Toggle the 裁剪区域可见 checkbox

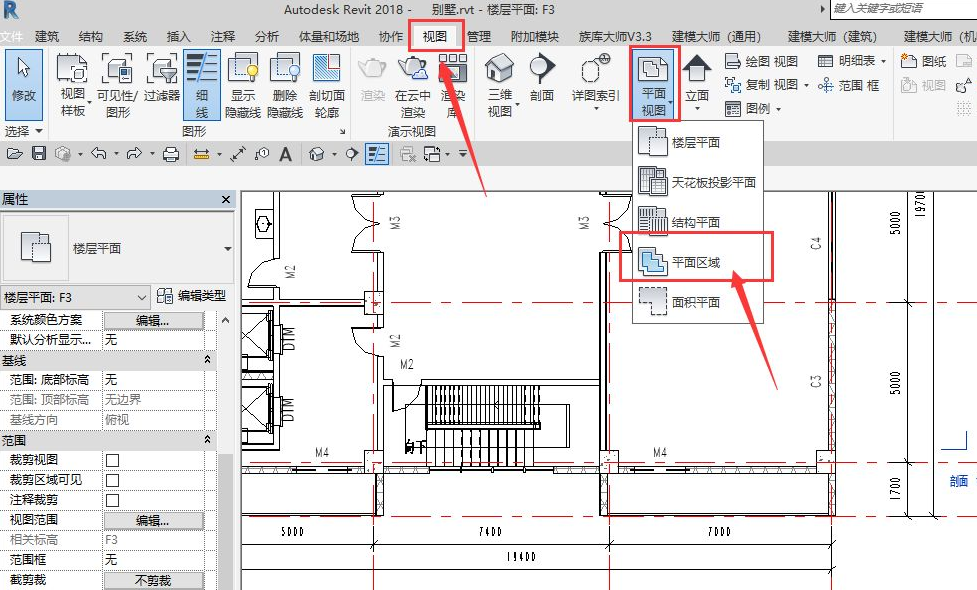coord(113,480)
